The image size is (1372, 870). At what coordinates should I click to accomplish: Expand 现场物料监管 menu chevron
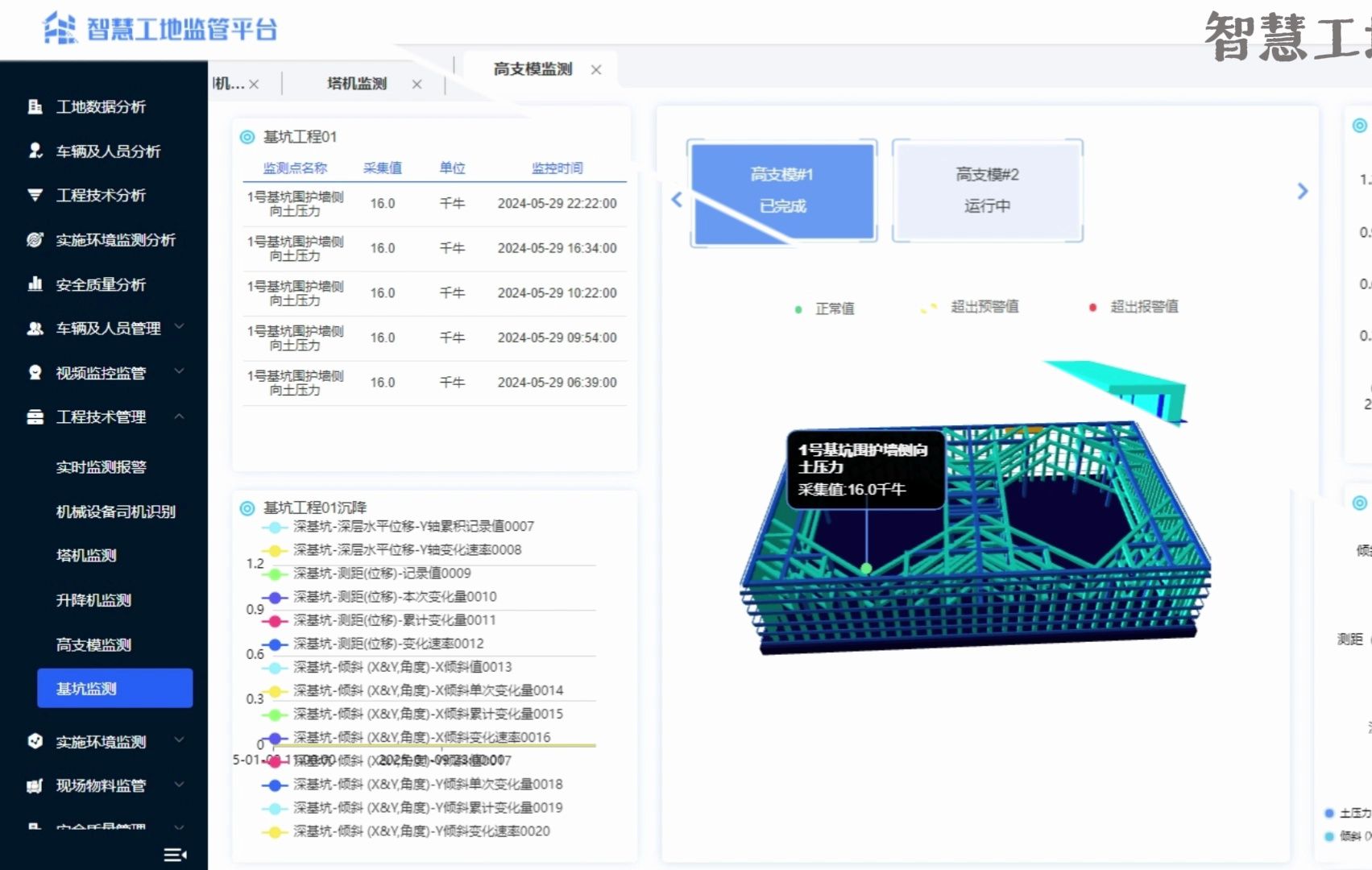(x=180, y=784)
